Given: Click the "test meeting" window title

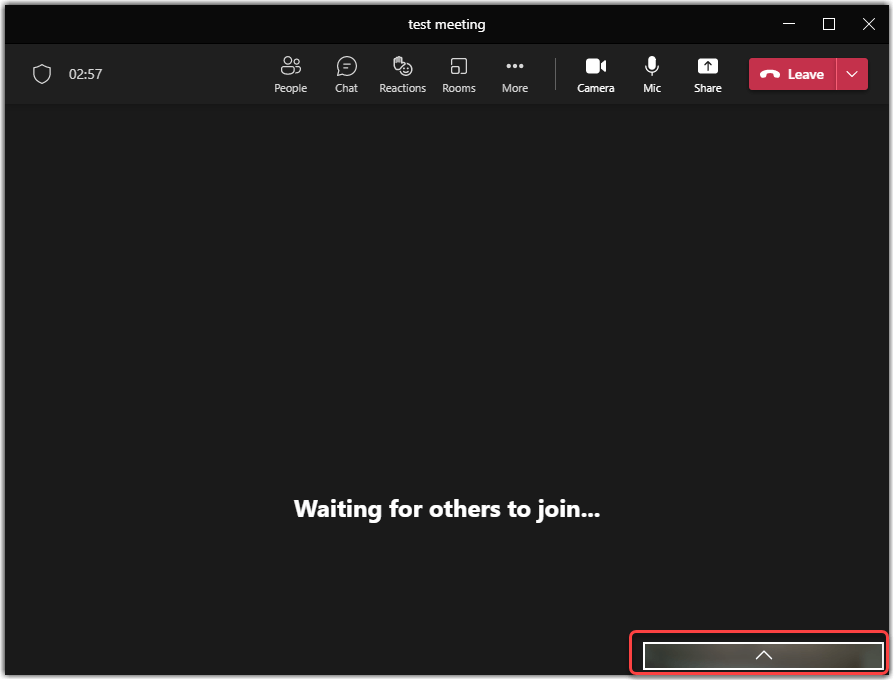Looking at the screenshot, I should click(447, 24).
